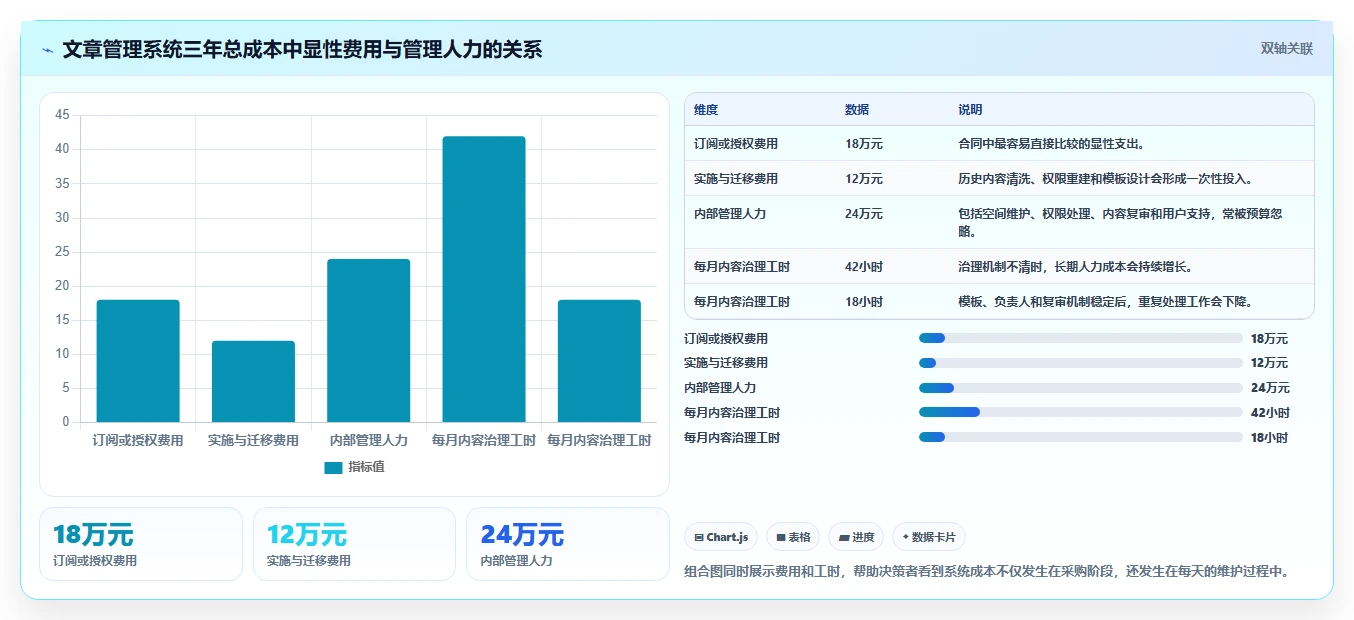Click the description 合同中最容易直接比较的显性支出

click(x=1051, y=144)
